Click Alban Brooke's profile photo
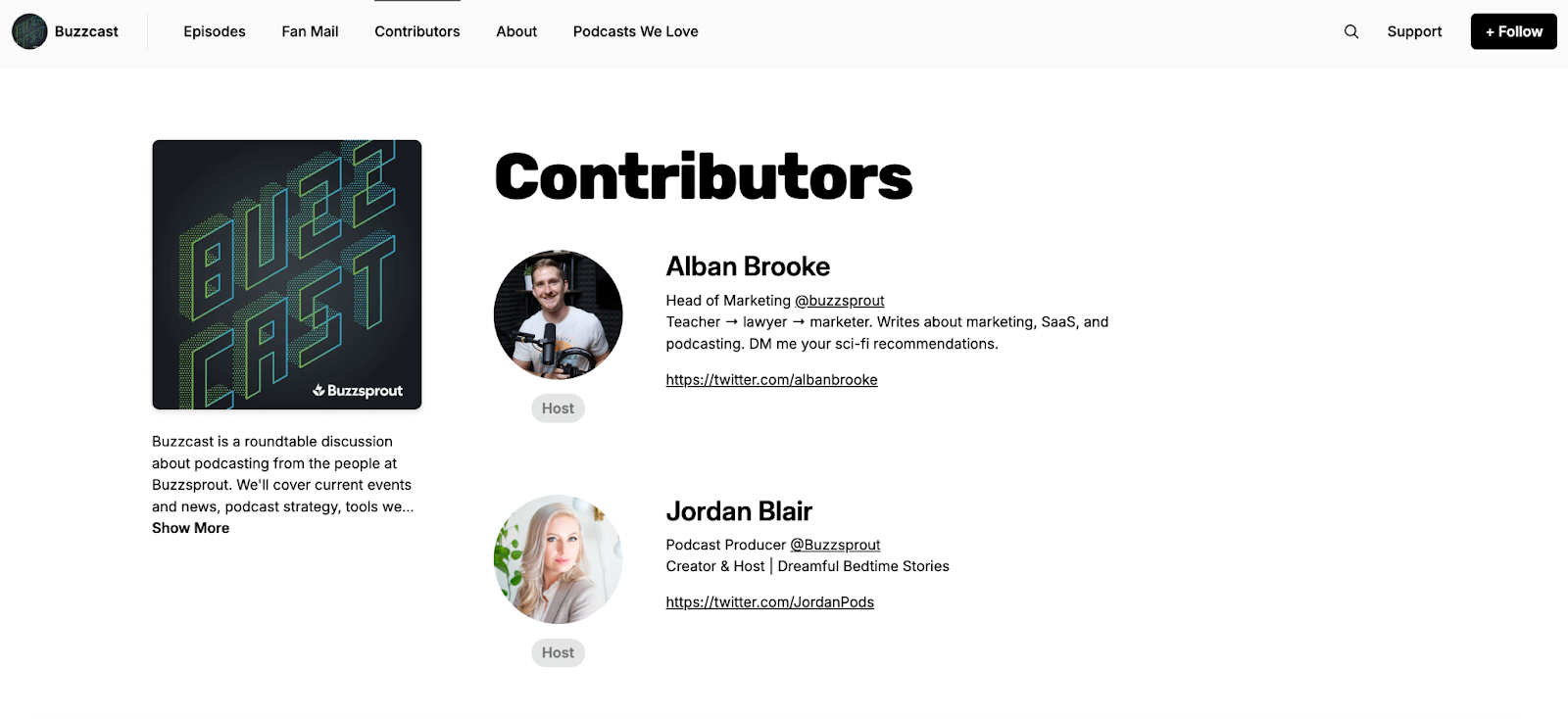 click(x=559, y=314)
